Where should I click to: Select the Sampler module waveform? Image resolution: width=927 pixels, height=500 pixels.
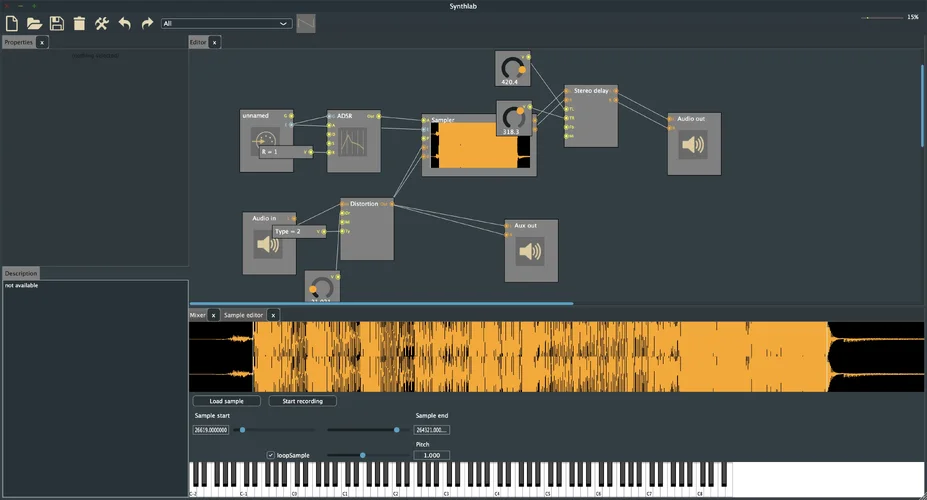coord(480,145)
